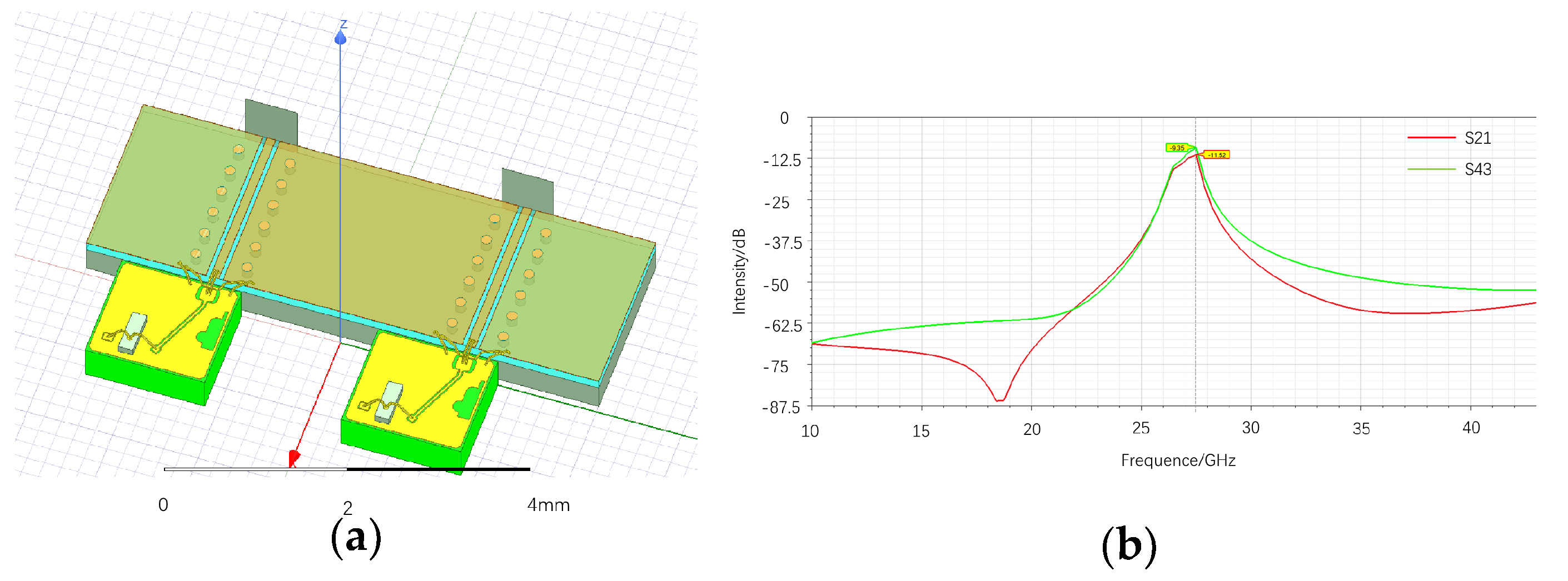Click the 40 x-axis tick label

[1471, 428]
